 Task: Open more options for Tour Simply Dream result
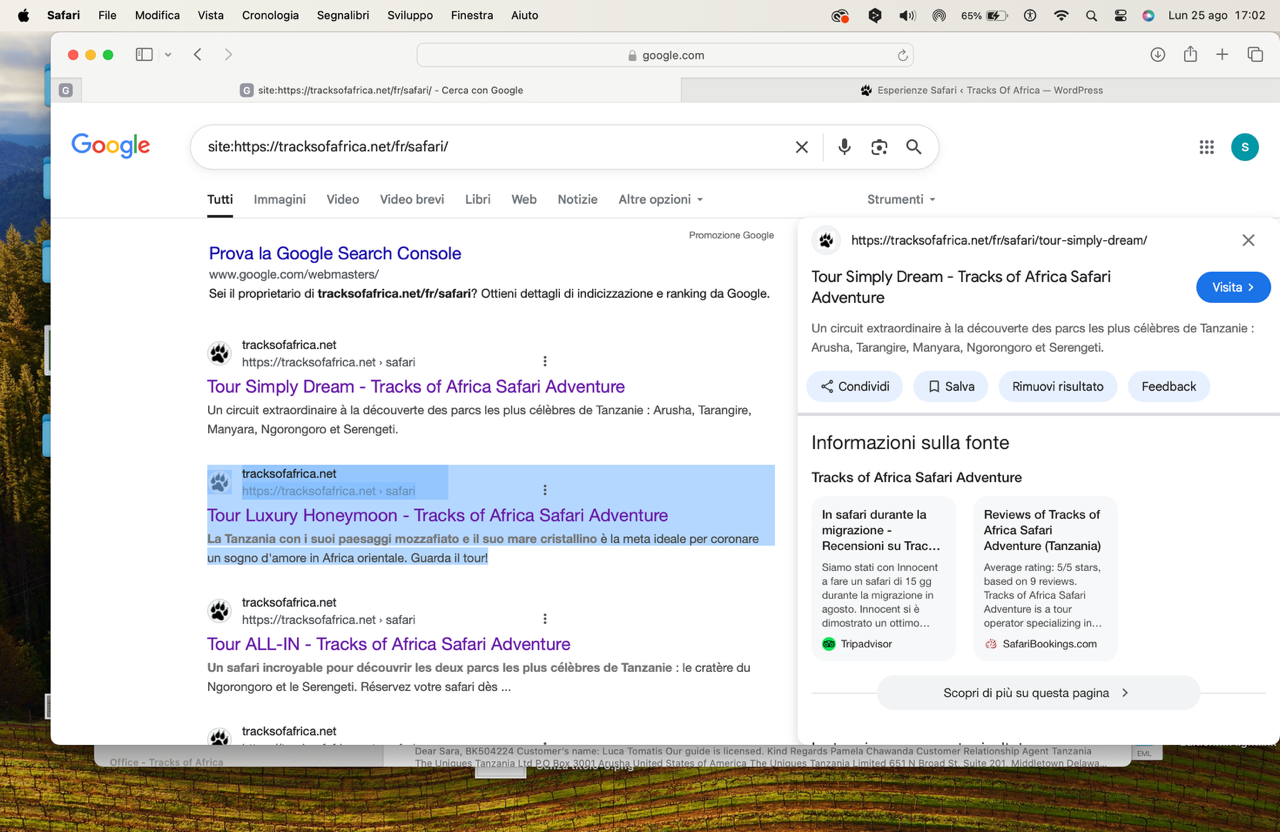click(545, 361)
